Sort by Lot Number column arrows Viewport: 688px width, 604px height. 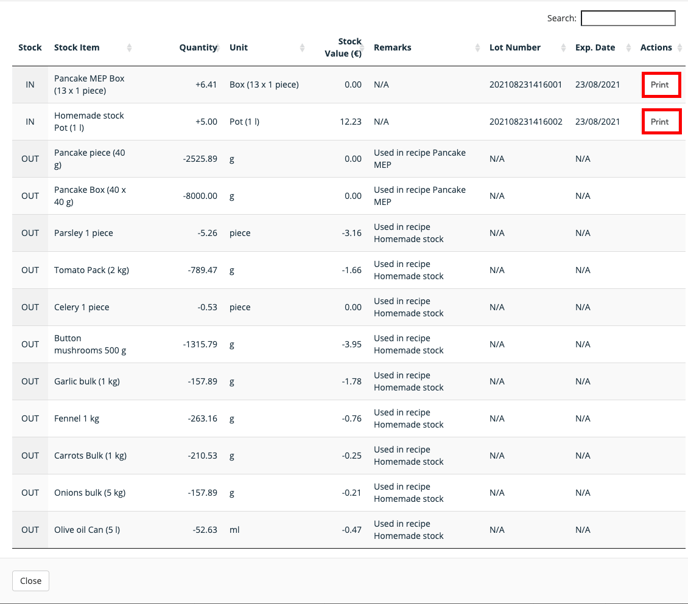point(563,47)
